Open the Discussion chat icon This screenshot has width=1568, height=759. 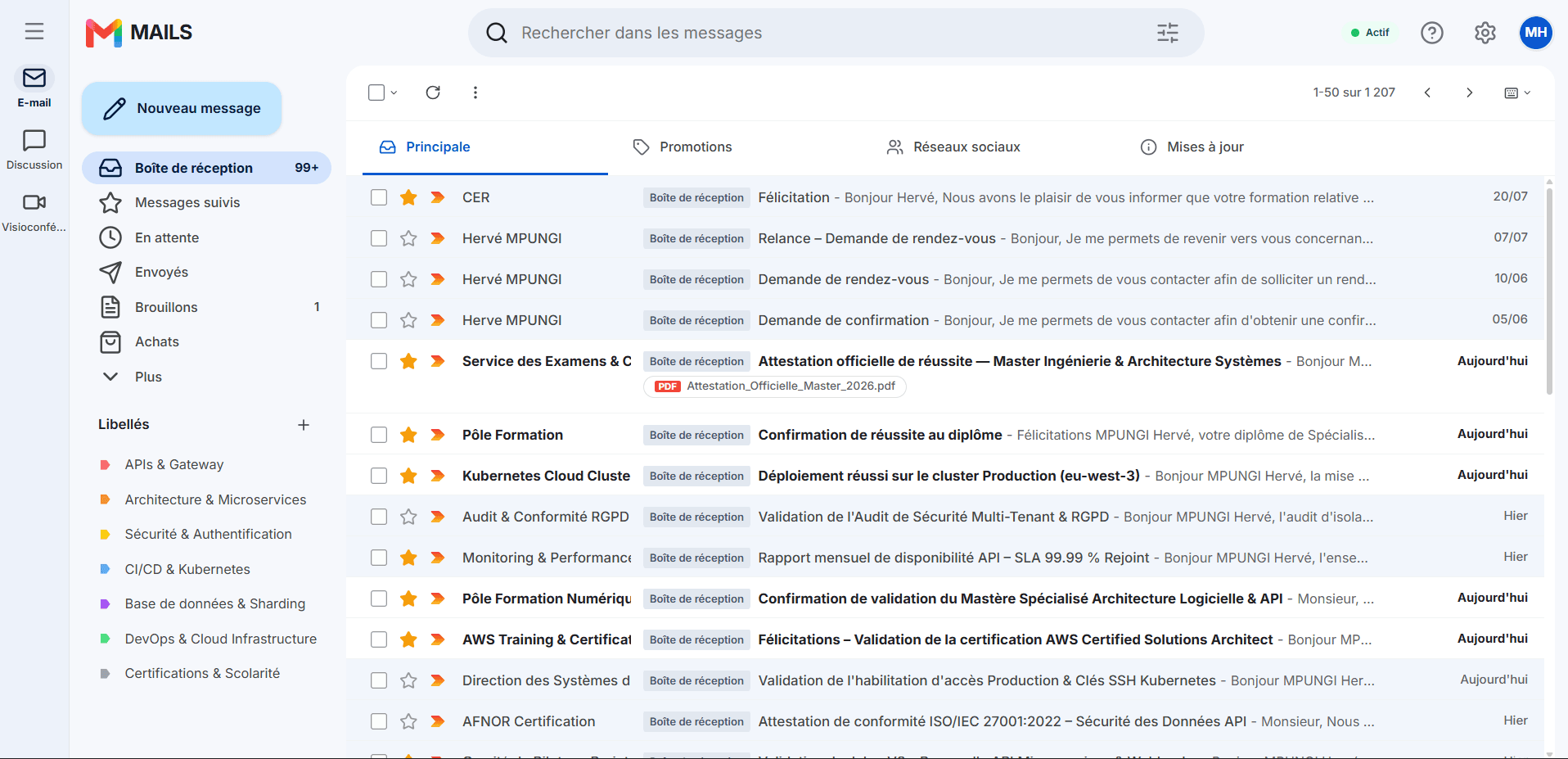[34, 140]
